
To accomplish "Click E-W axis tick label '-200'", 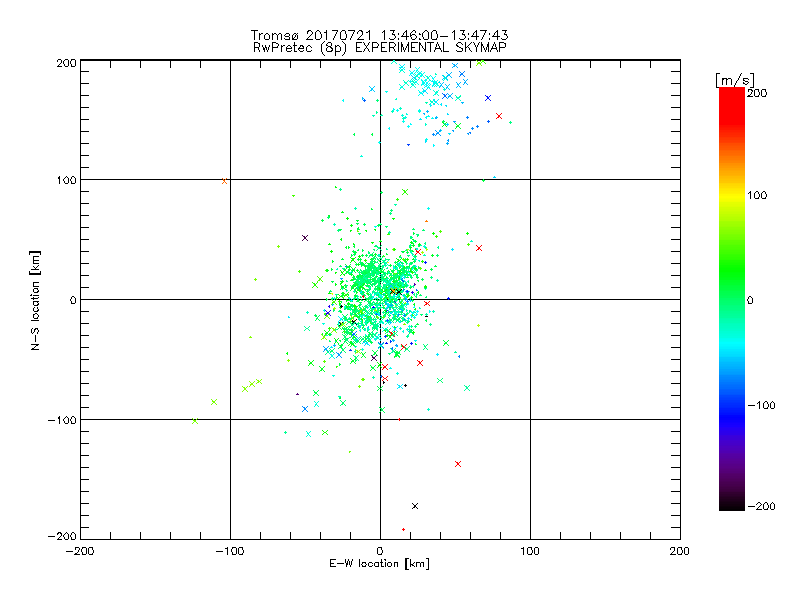I will coord(80,552).
